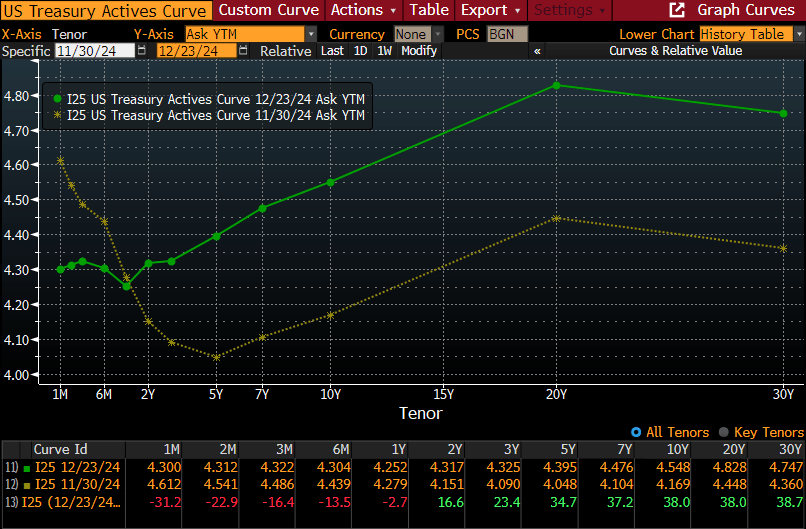Open calendar picker beside 11/30/24 date

click(141, 50)
